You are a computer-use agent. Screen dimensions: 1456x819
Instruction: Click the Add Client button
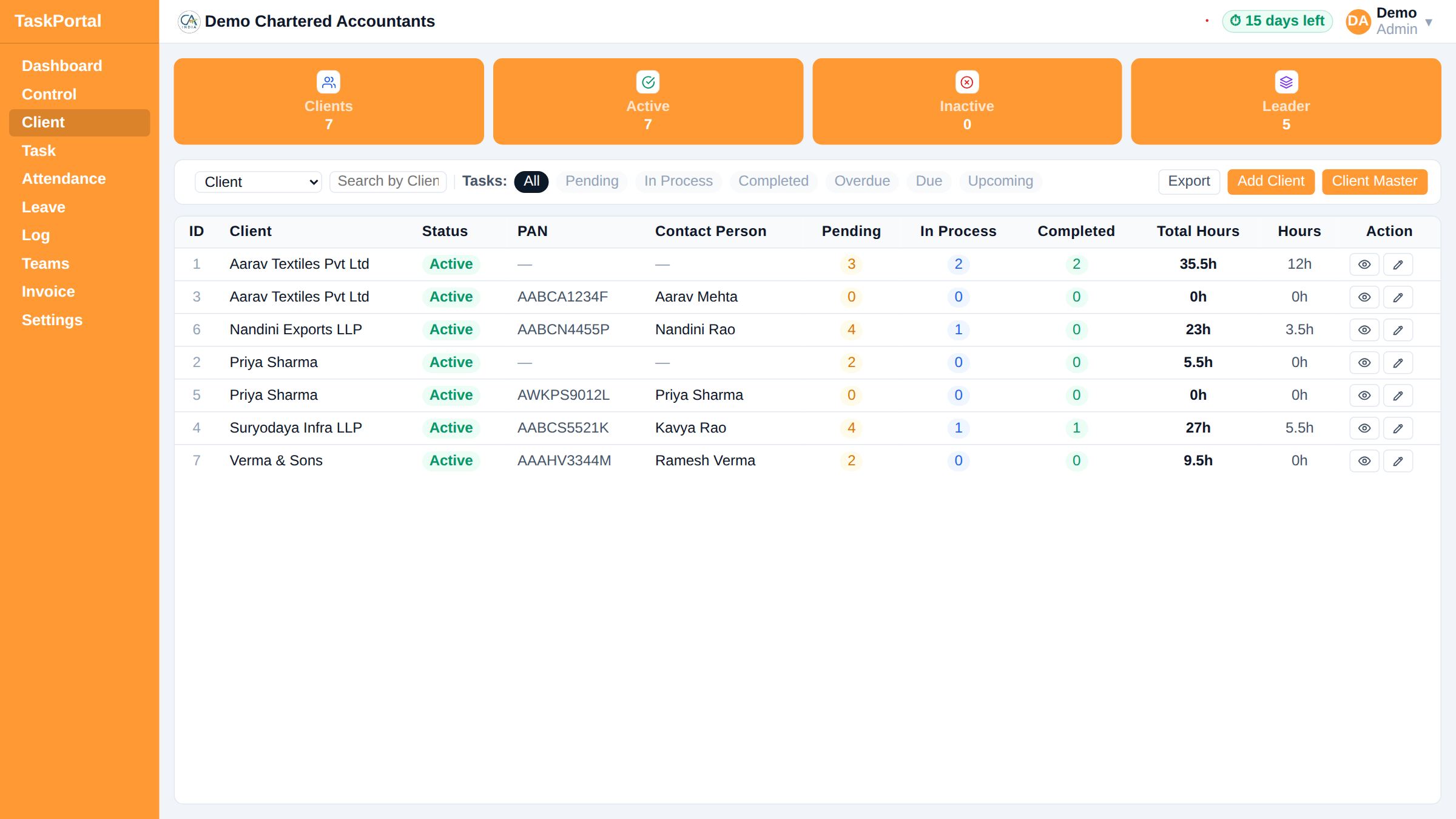[1270, 181]
